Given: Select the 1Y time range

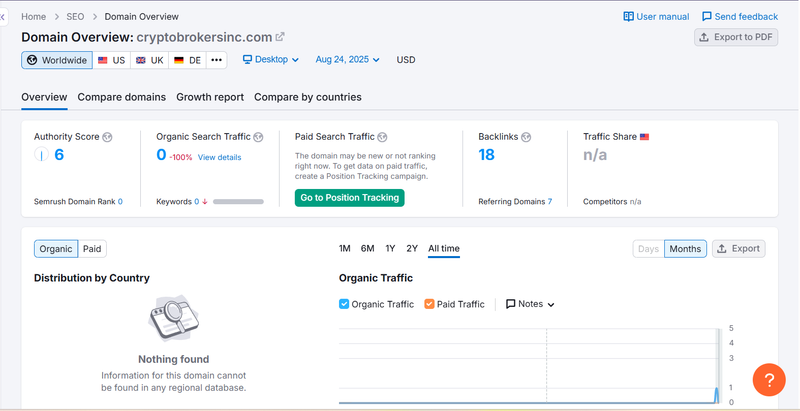Looking at the screenshot, I should pyautogui.click(x=390, y=248).
